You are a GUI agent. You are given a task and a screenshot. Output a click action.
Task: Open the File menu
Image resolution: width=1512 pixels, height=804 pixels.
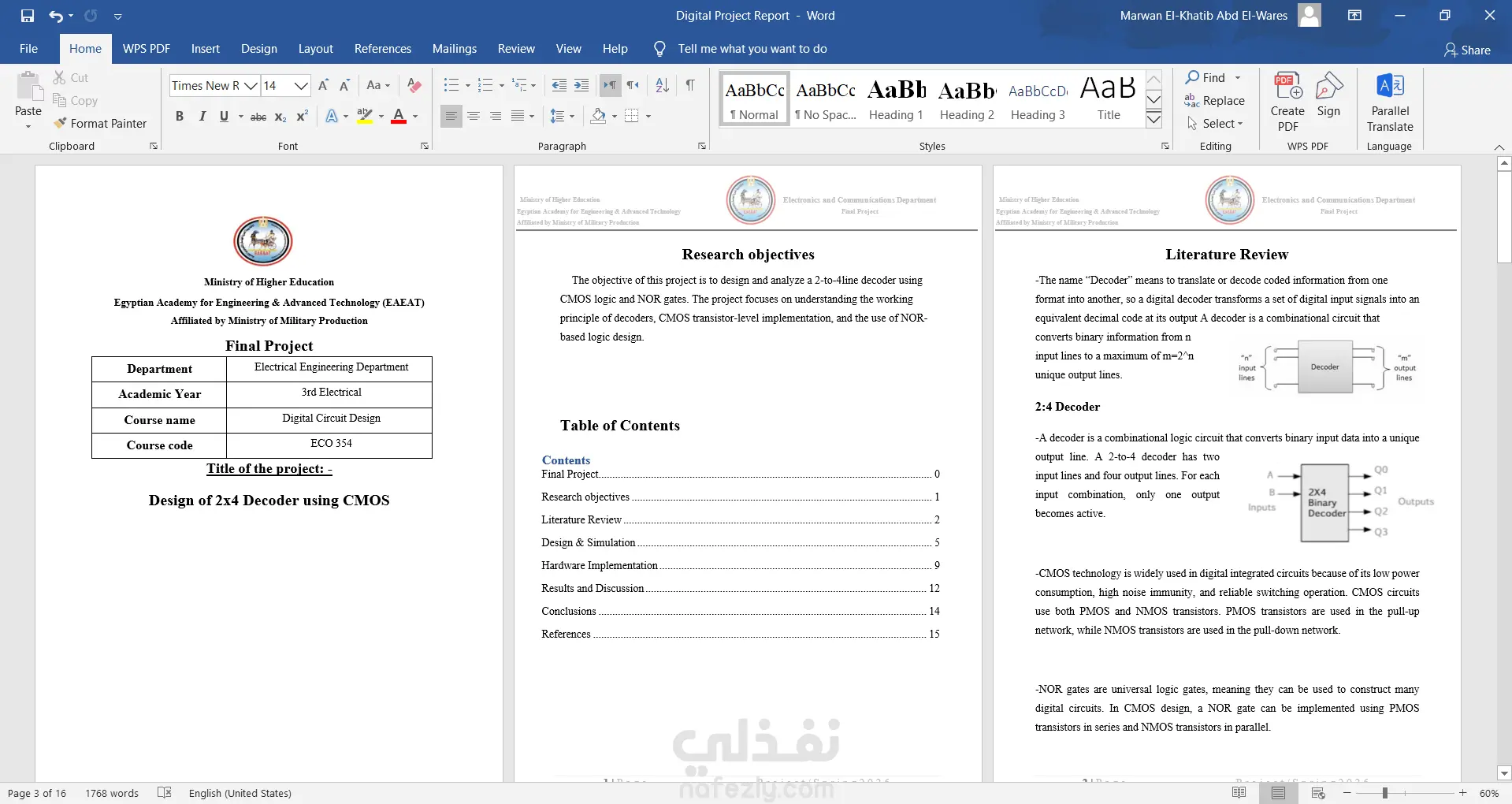(28, 49)
